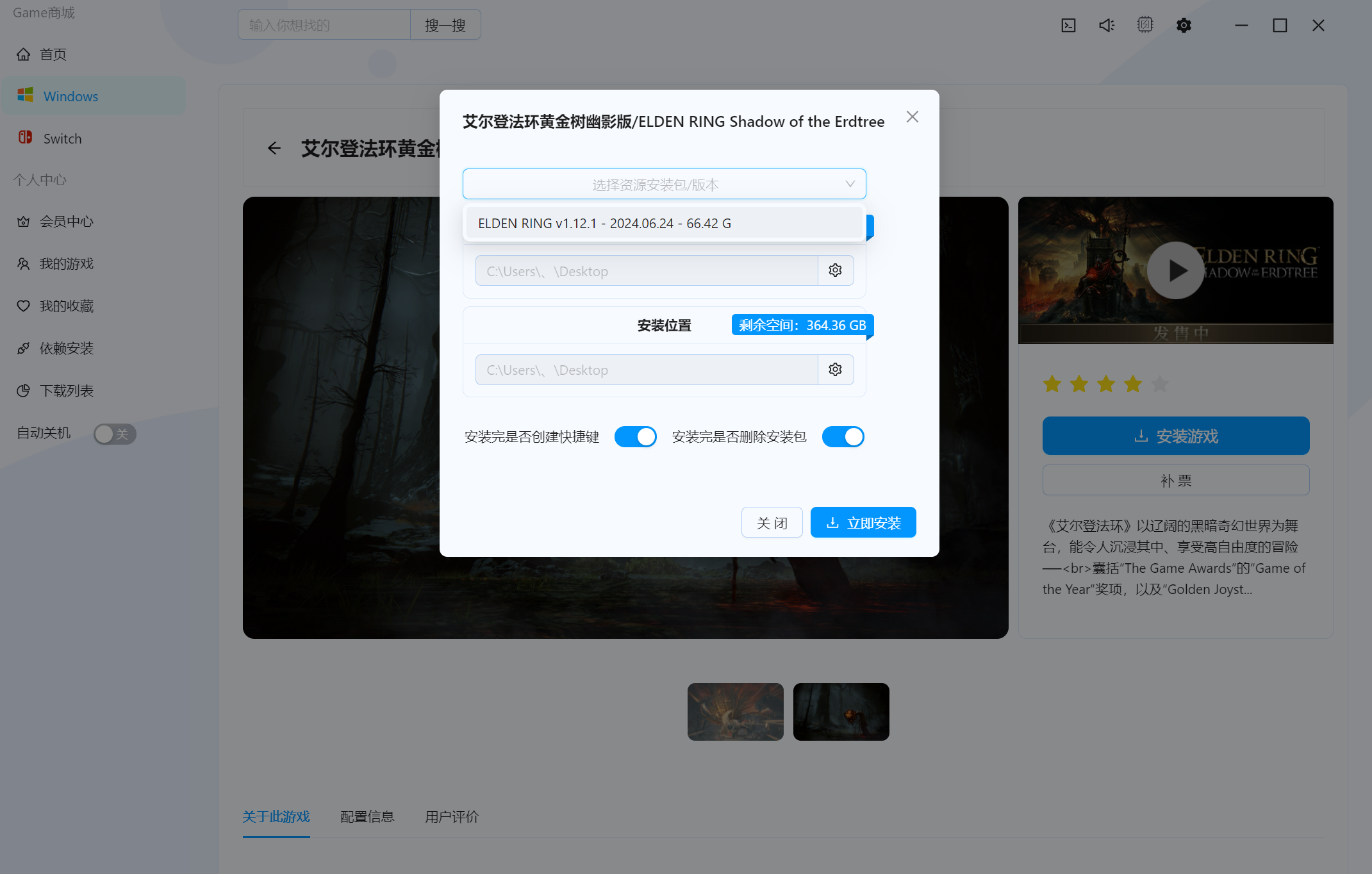This screenshot has height=874, width=1372.
Task: Switch to 用户评价 tab
Action: pos(452,817)
